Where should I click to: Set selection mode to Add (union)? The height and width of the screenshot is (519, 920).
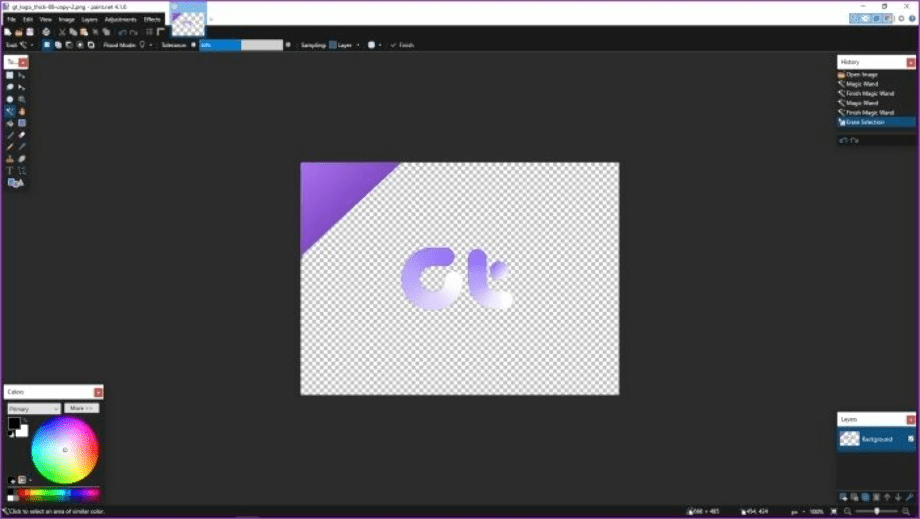(x=58, y=45)
